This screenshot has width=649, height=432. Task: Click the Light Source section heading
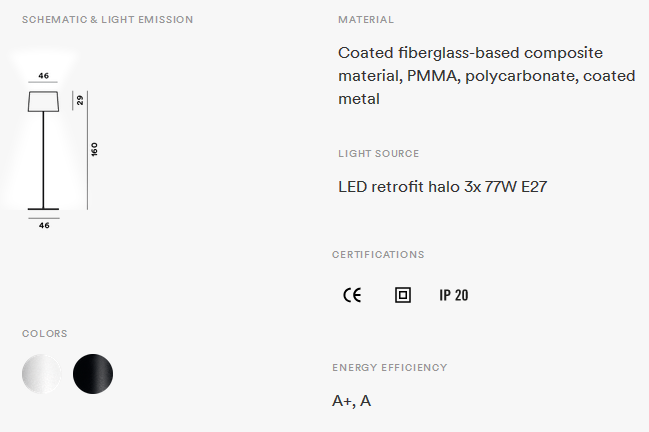pos(379,154)
